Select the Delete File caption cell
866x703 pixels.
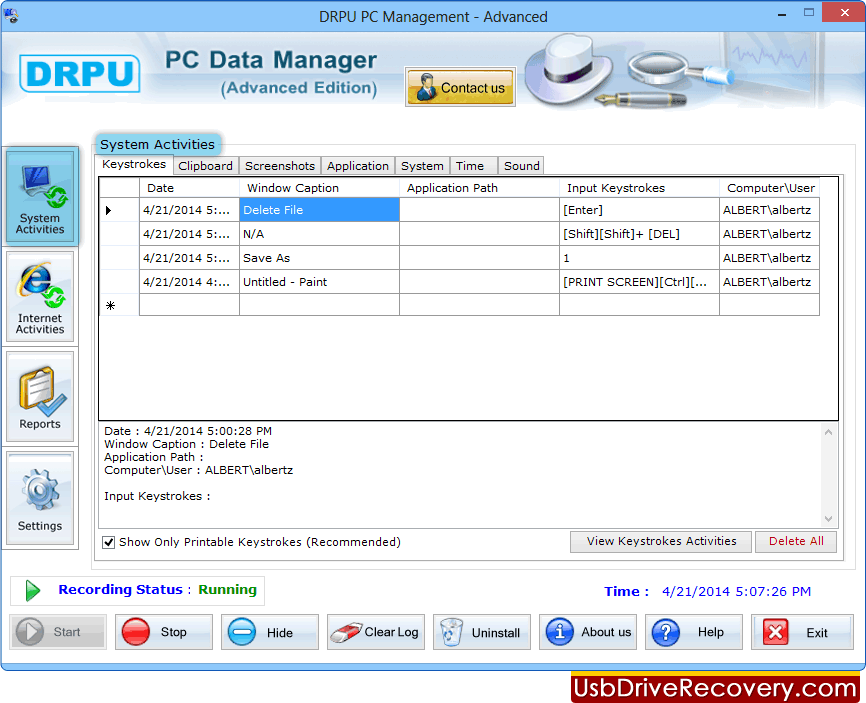319,210
